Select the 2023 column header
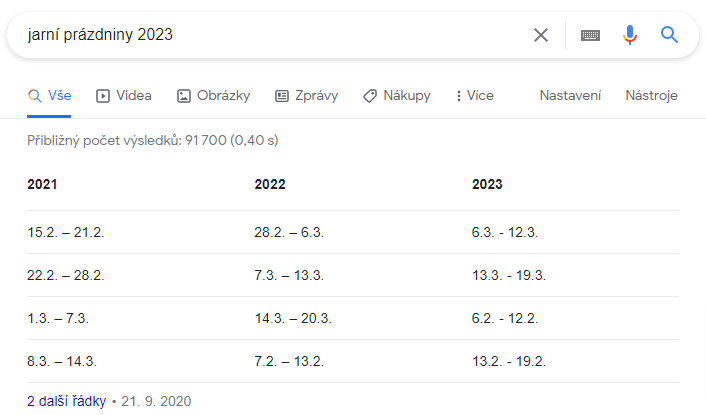 pyautogui.click(x=487, y=184)
